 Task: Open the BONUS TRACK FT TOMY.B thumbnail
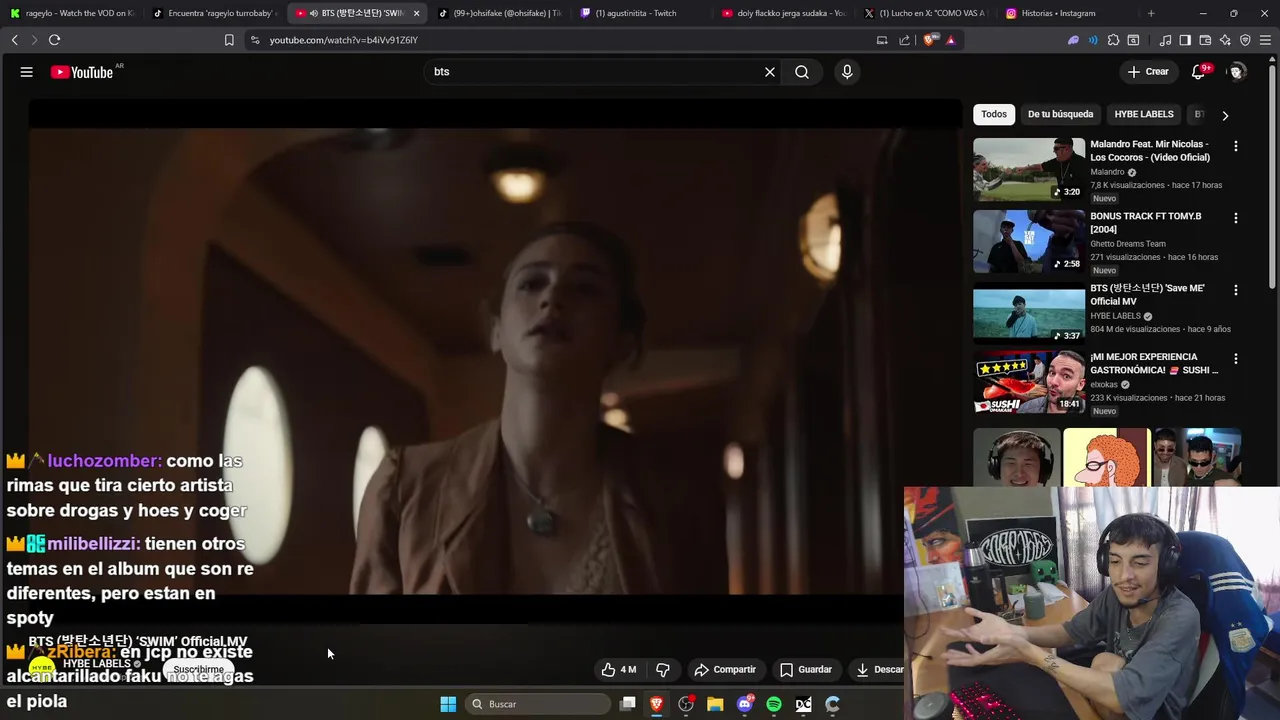[1029, 241]
